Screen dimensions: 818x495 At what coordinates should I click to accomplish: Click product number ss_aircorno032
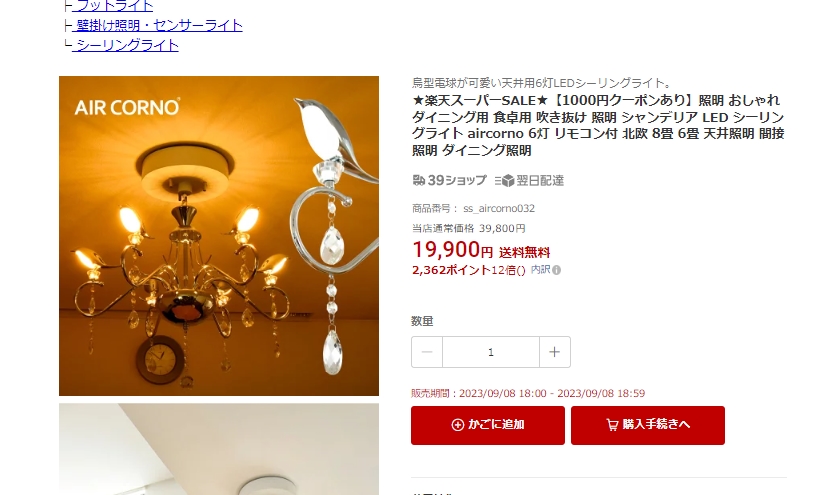(499, 209)
